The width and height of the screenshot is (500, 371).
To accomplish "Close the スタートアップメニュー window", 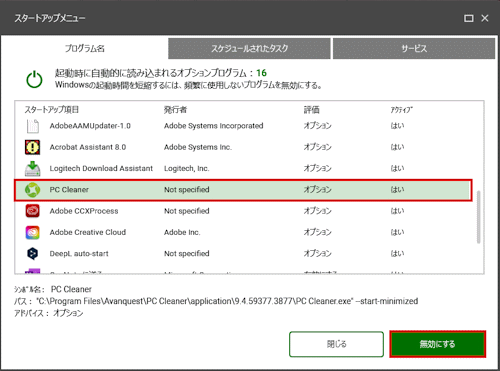I will [485, 18].
